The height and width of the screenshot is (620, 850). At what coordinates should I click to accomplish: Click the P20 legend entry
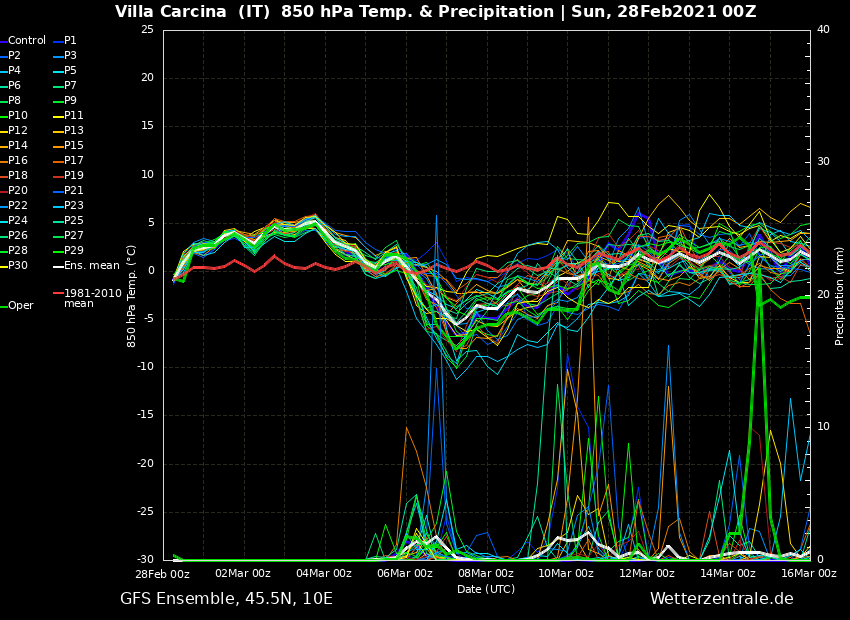point(18,191)
